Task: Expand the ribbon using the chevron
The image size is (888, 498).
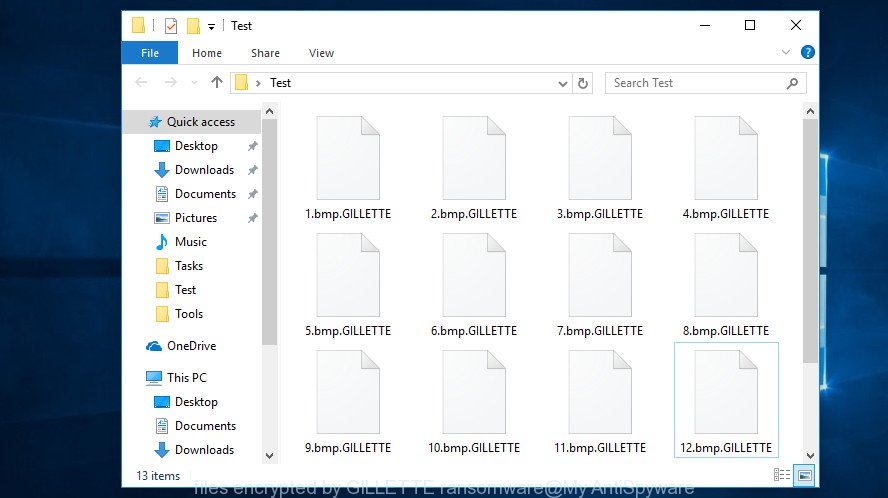Action: 785,52
